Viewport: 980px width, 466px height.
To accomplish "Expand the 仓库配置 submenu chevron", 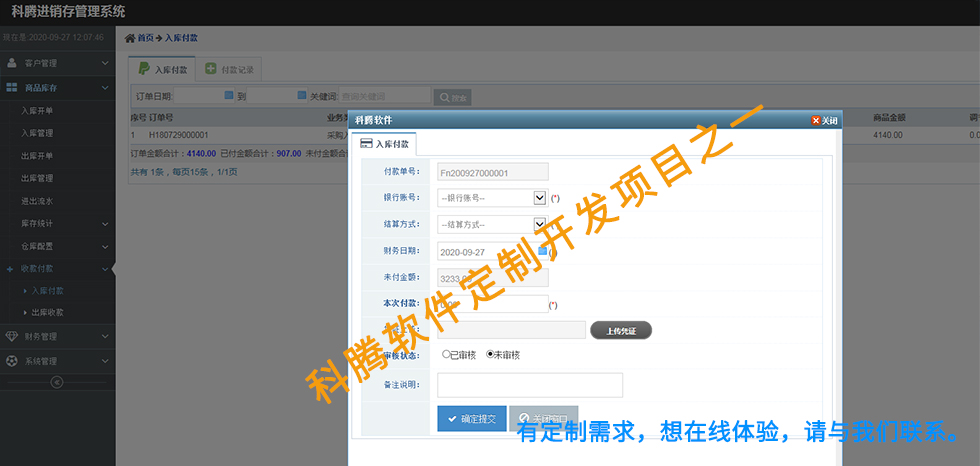I will point(105,247).
